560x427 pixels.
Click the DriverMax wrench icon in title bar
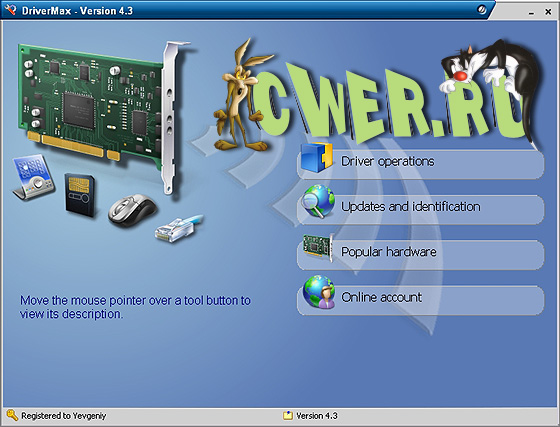[10, 10]
